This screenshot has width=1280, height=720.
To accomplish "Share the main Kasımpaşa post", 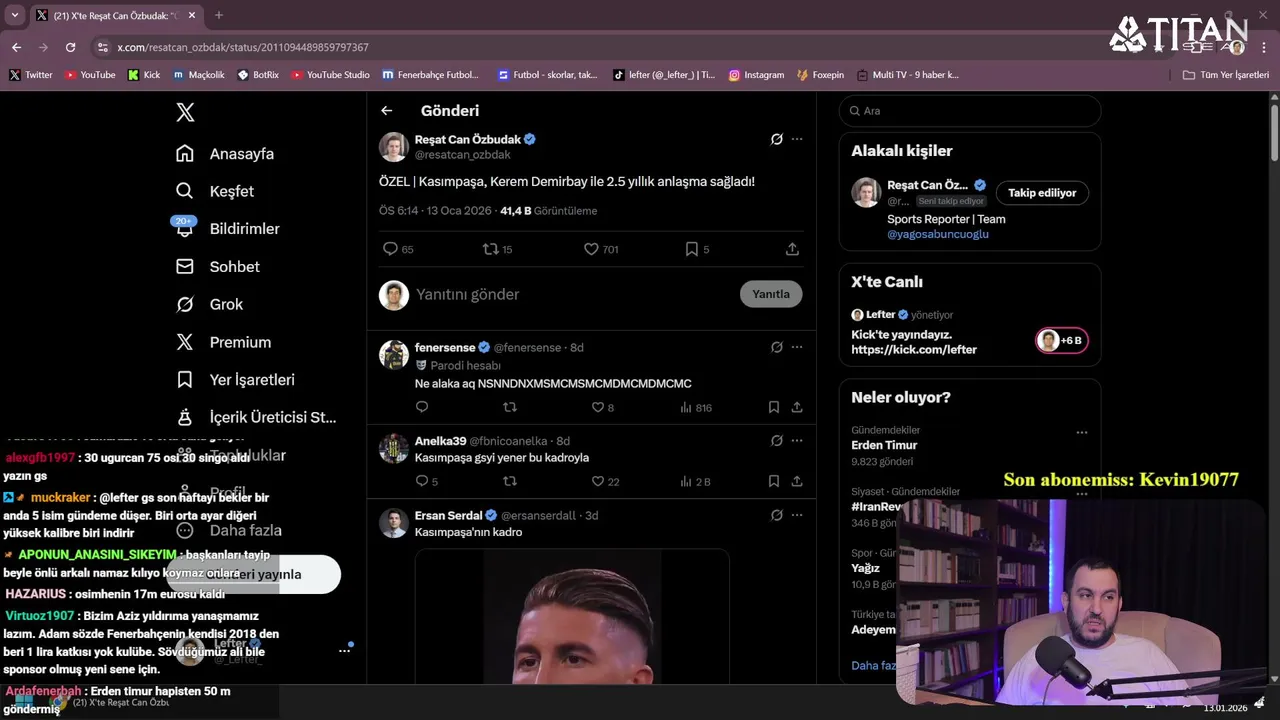I will point(792,249).
